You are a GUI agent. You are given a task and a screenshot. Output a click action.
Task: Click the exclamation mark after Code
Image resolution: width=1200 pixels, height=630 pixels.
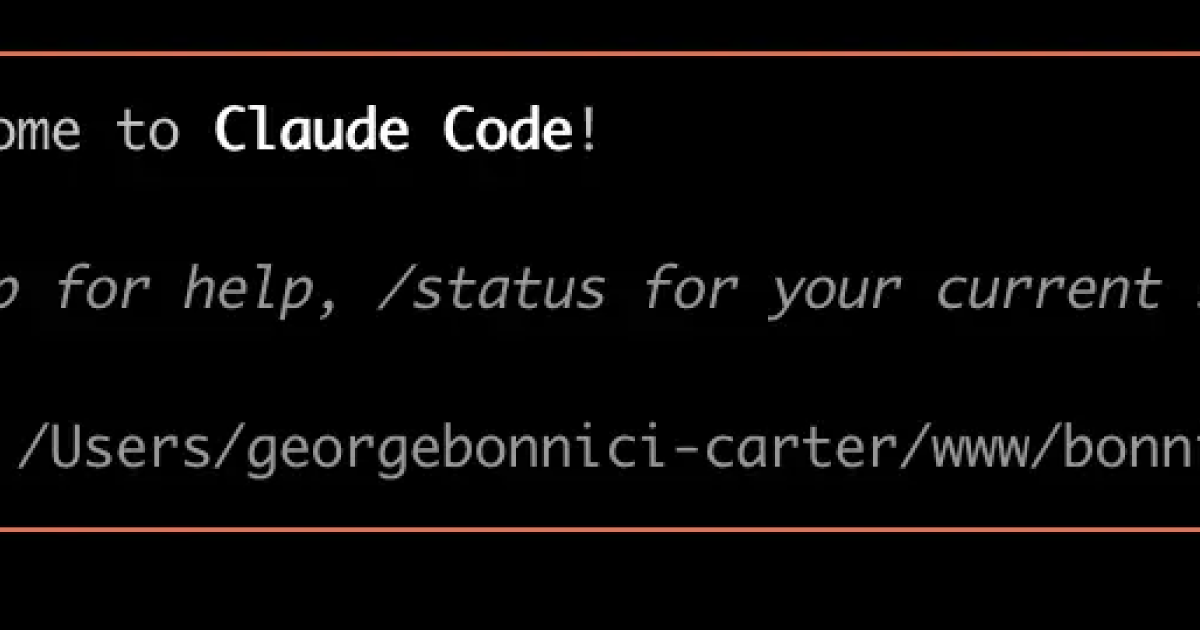587,130
